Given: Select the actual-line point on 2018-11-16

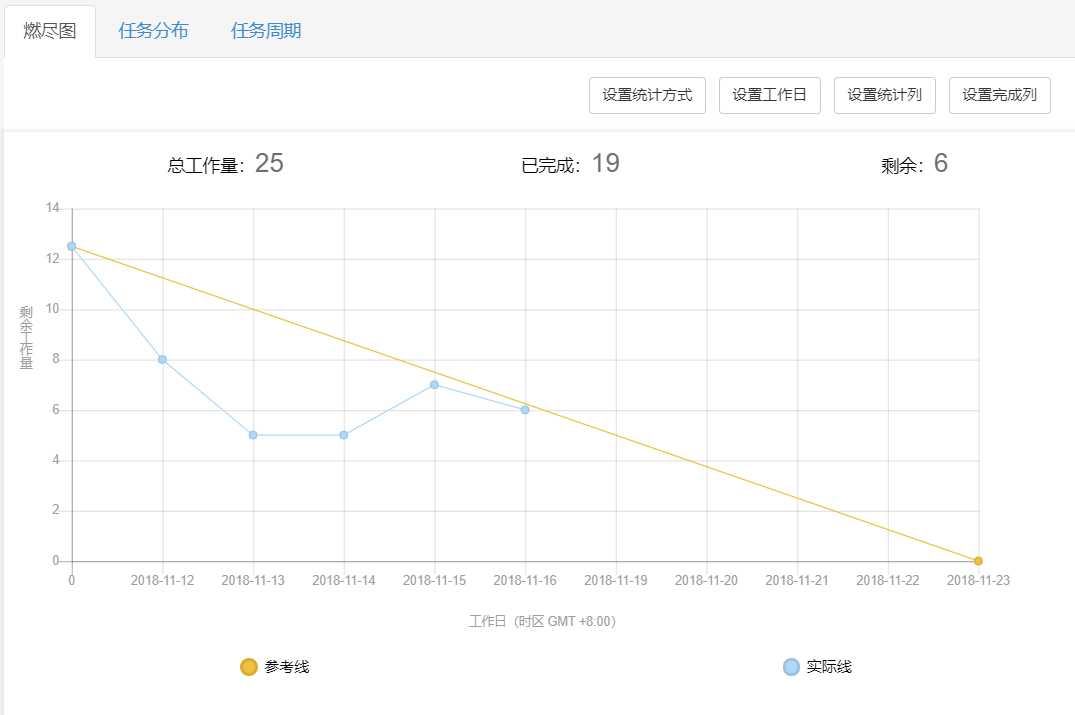Looking at the screenshot, I should pyautogui.click(x=525, y=410).
